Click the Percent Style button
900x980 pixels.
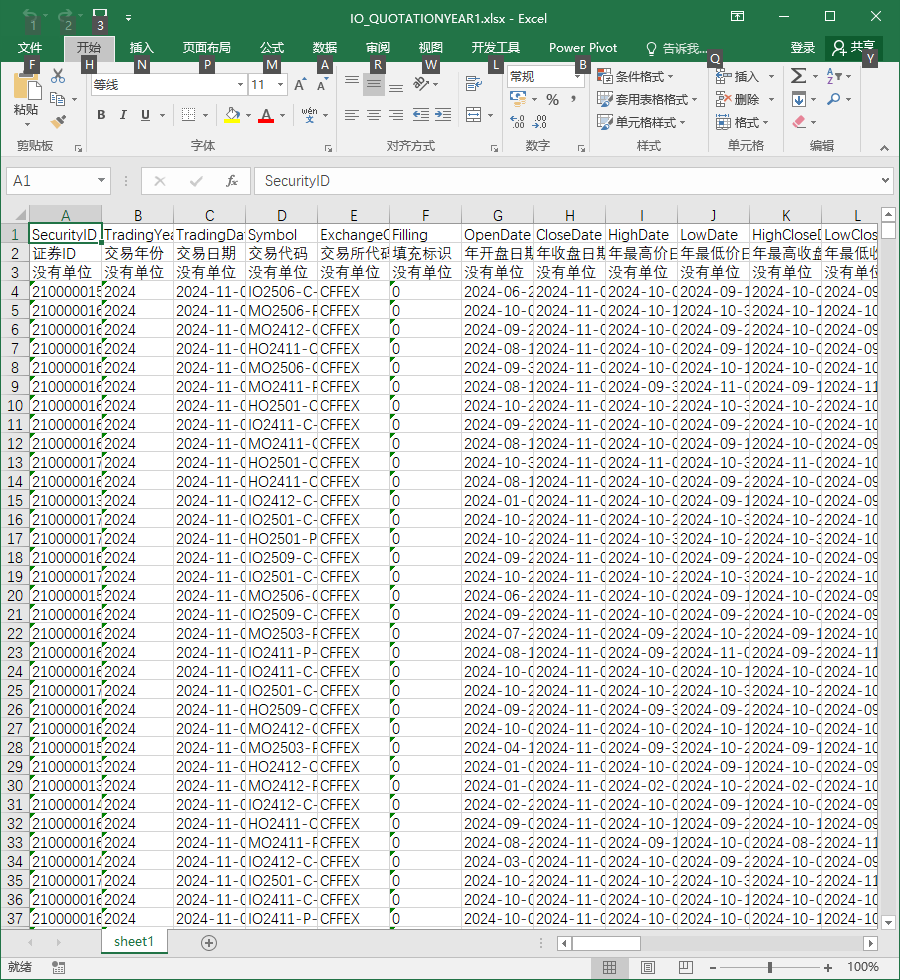click(552, 99)
